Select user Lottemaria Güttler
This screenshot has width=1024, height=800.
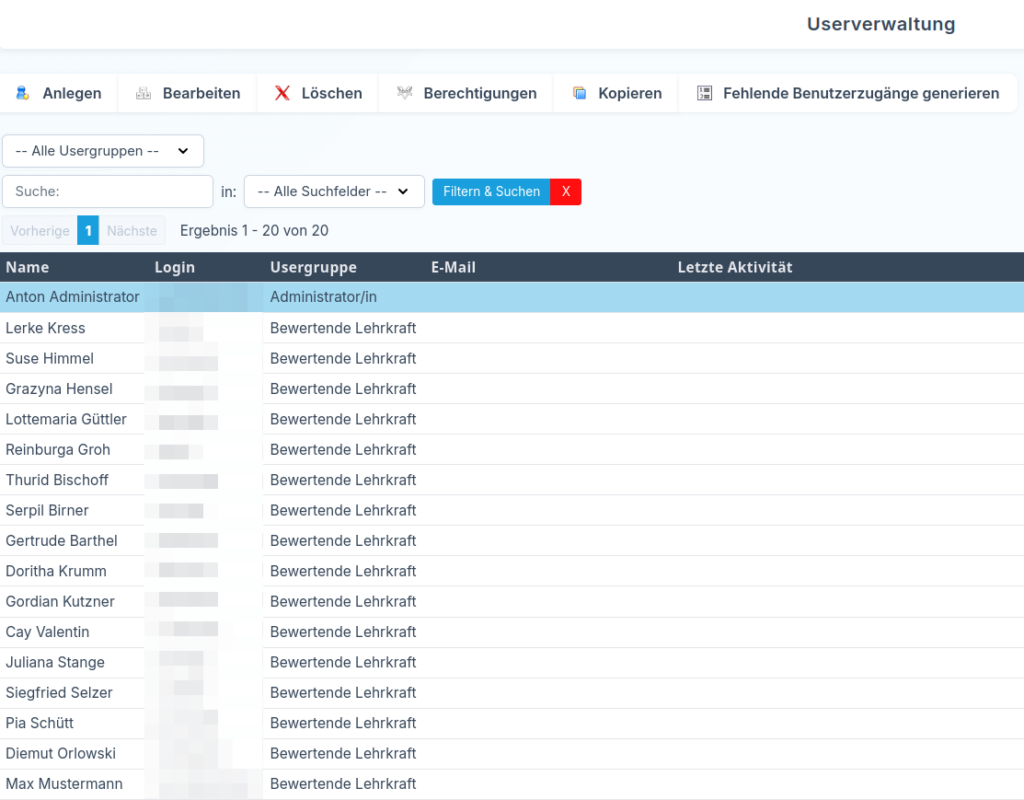[66, 419]
